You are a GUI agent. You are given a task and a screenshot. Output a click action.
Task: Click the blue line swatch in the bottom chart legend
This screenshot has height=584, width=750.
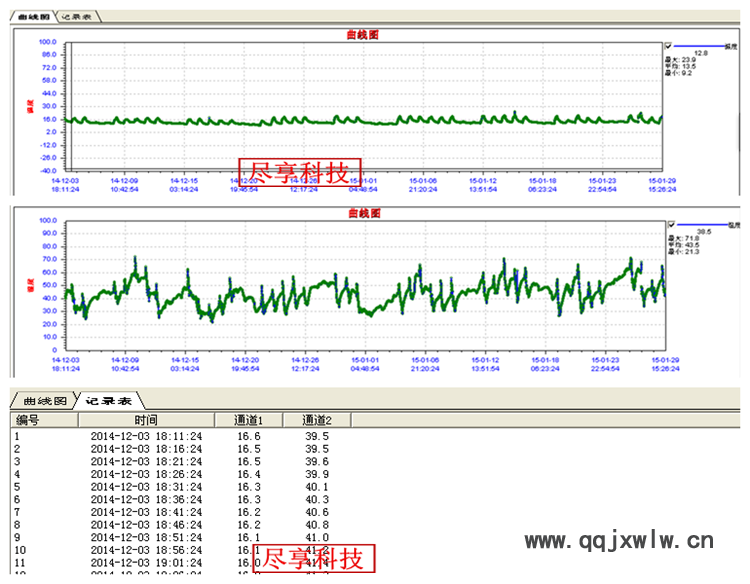(x=692, y=224)
